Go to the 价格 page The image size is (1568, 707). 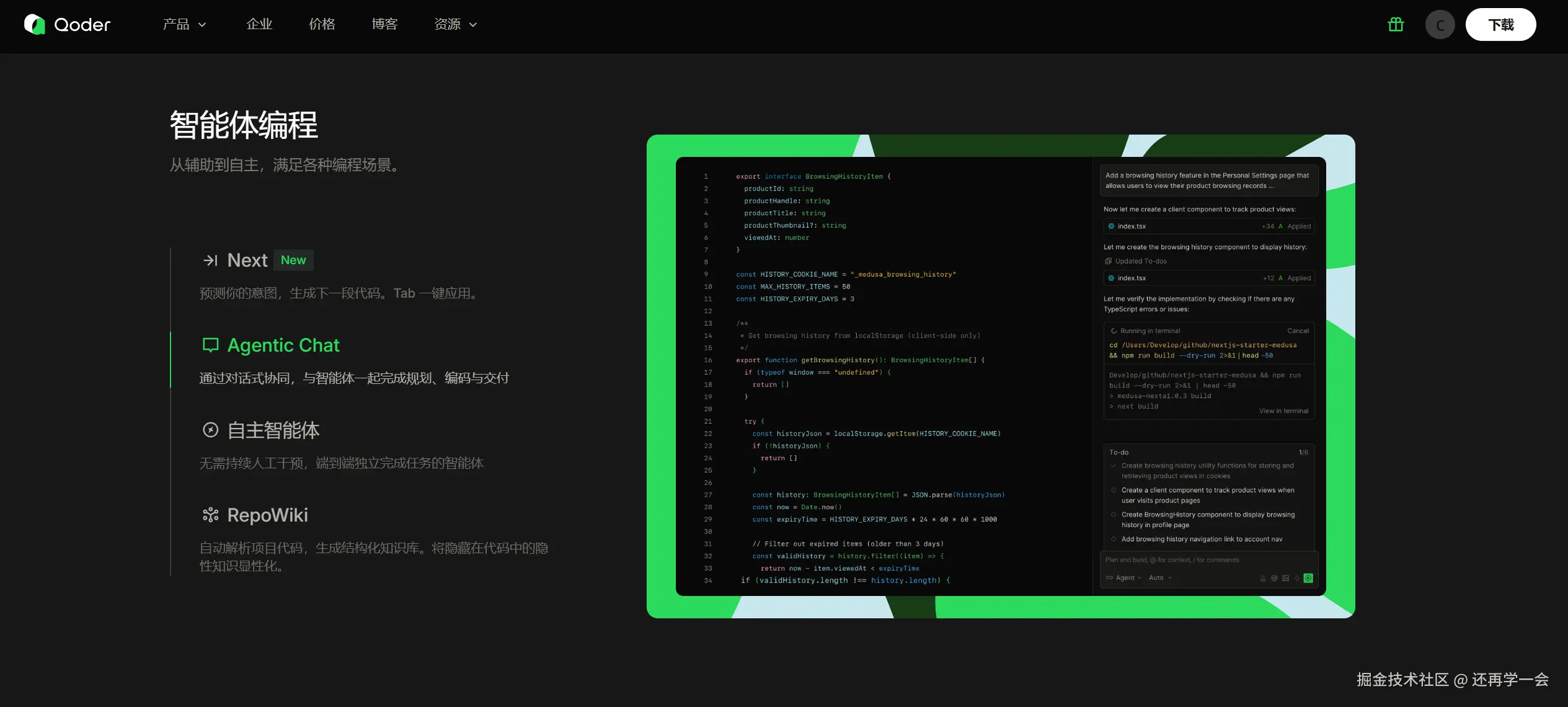coord(322,25)
